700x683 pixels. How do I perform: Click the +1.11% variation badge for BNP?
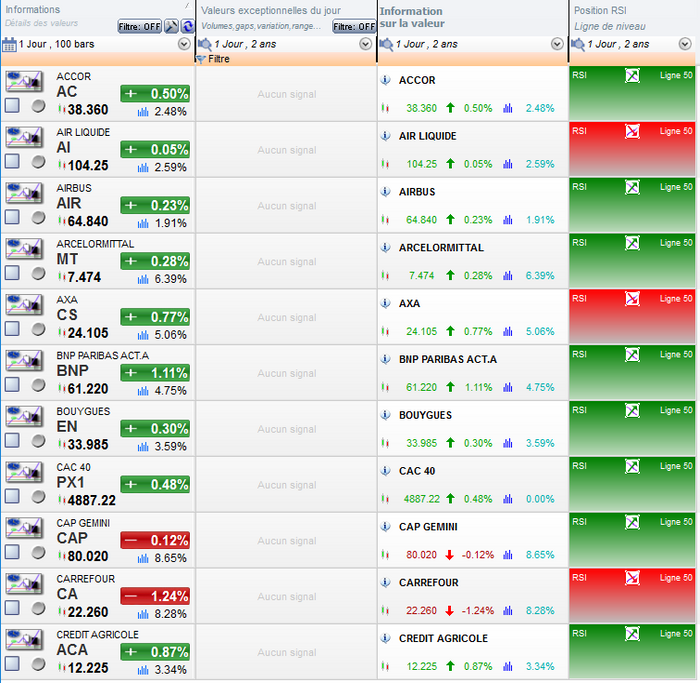tap(155, 373)
